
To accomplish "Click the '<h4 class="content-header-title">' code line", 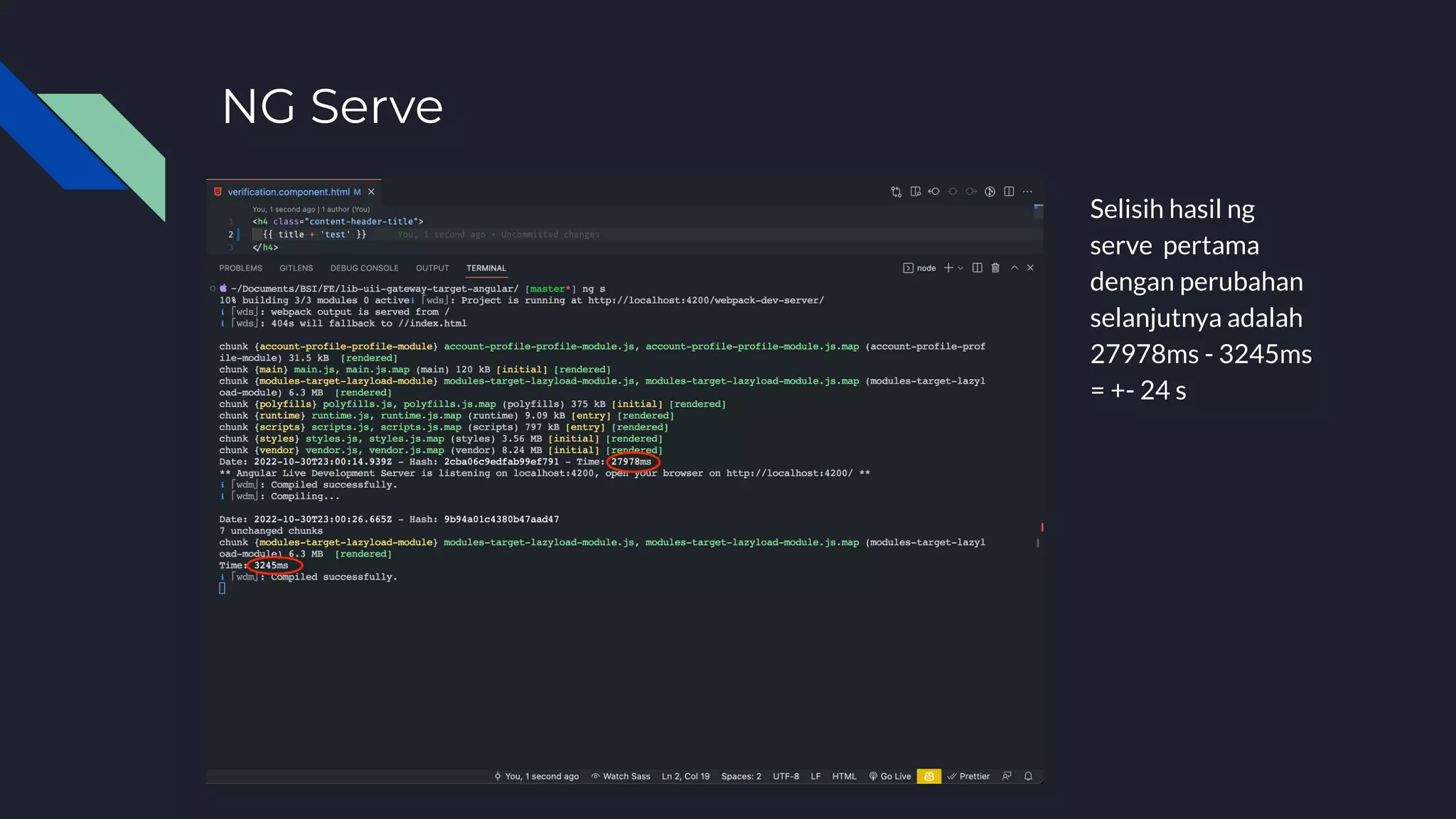I will pos(338,222).
